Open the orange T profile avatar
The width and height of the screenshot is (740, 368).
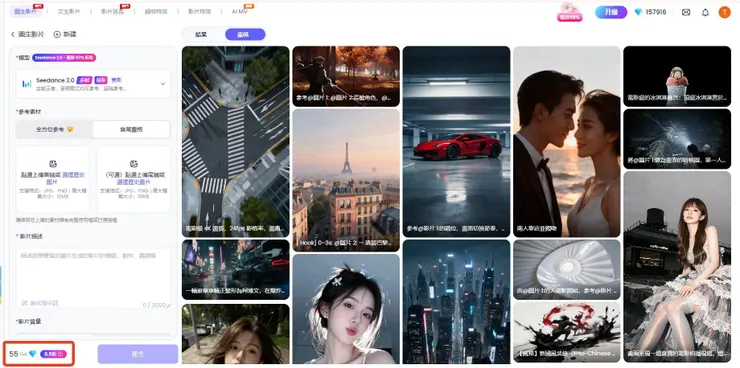click(x=724, y=12)
